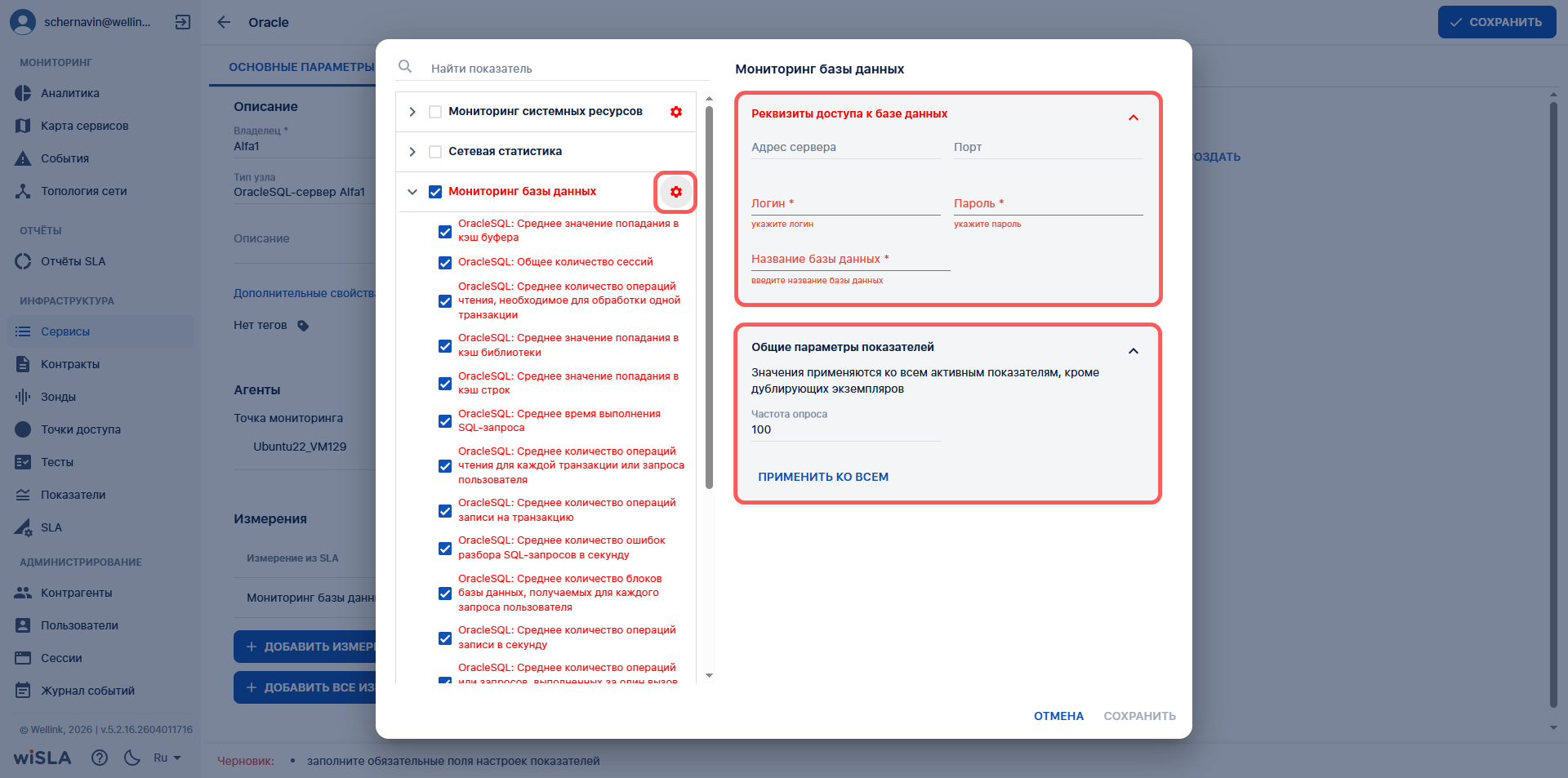Click the indicator list scroll-down arrow
The height and width of the screenshot is (778, 1568).
pyautogui.click(x=709, y=676)
